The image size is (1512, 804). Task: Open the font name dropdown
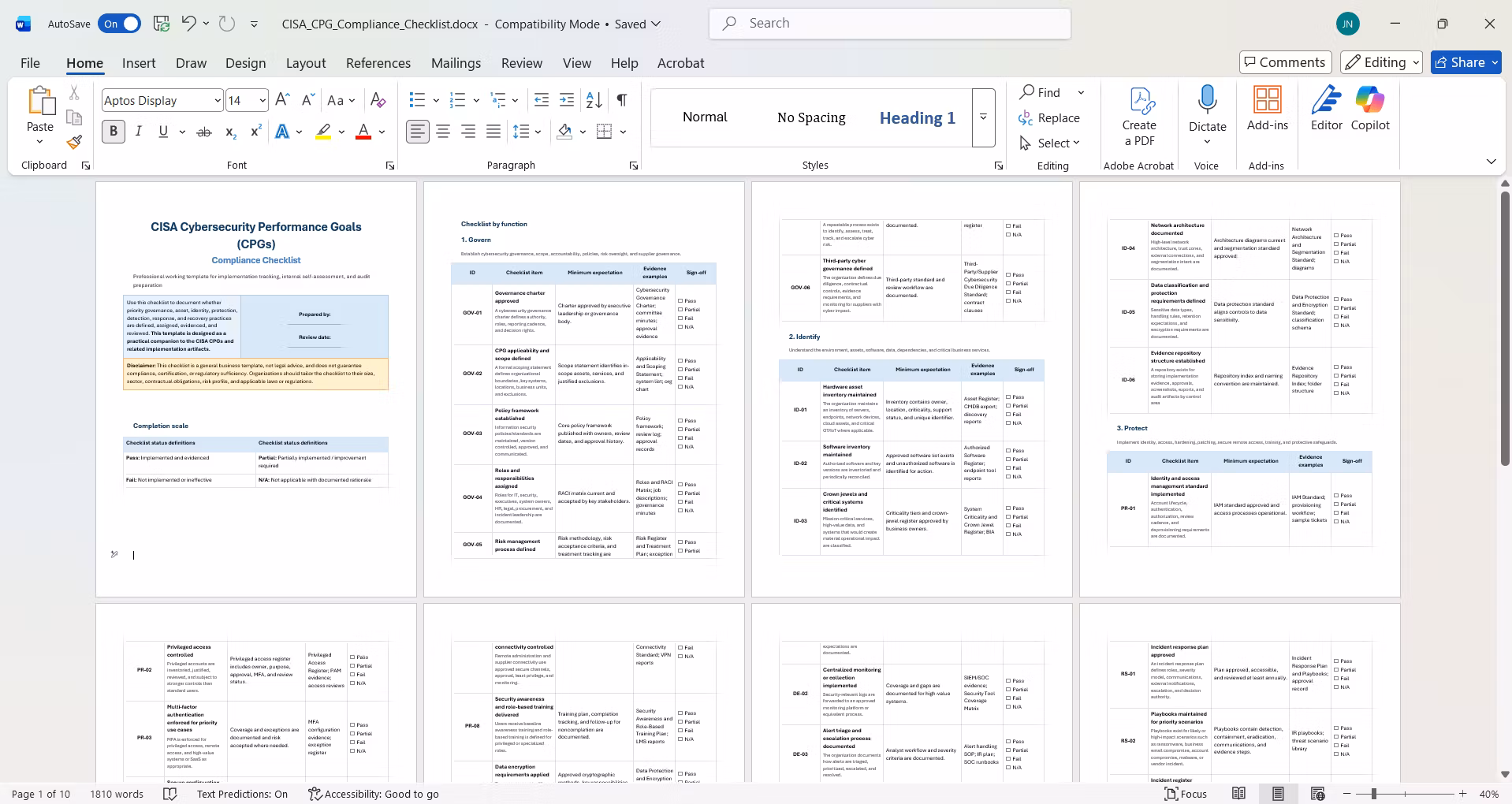tap(218, 100)
